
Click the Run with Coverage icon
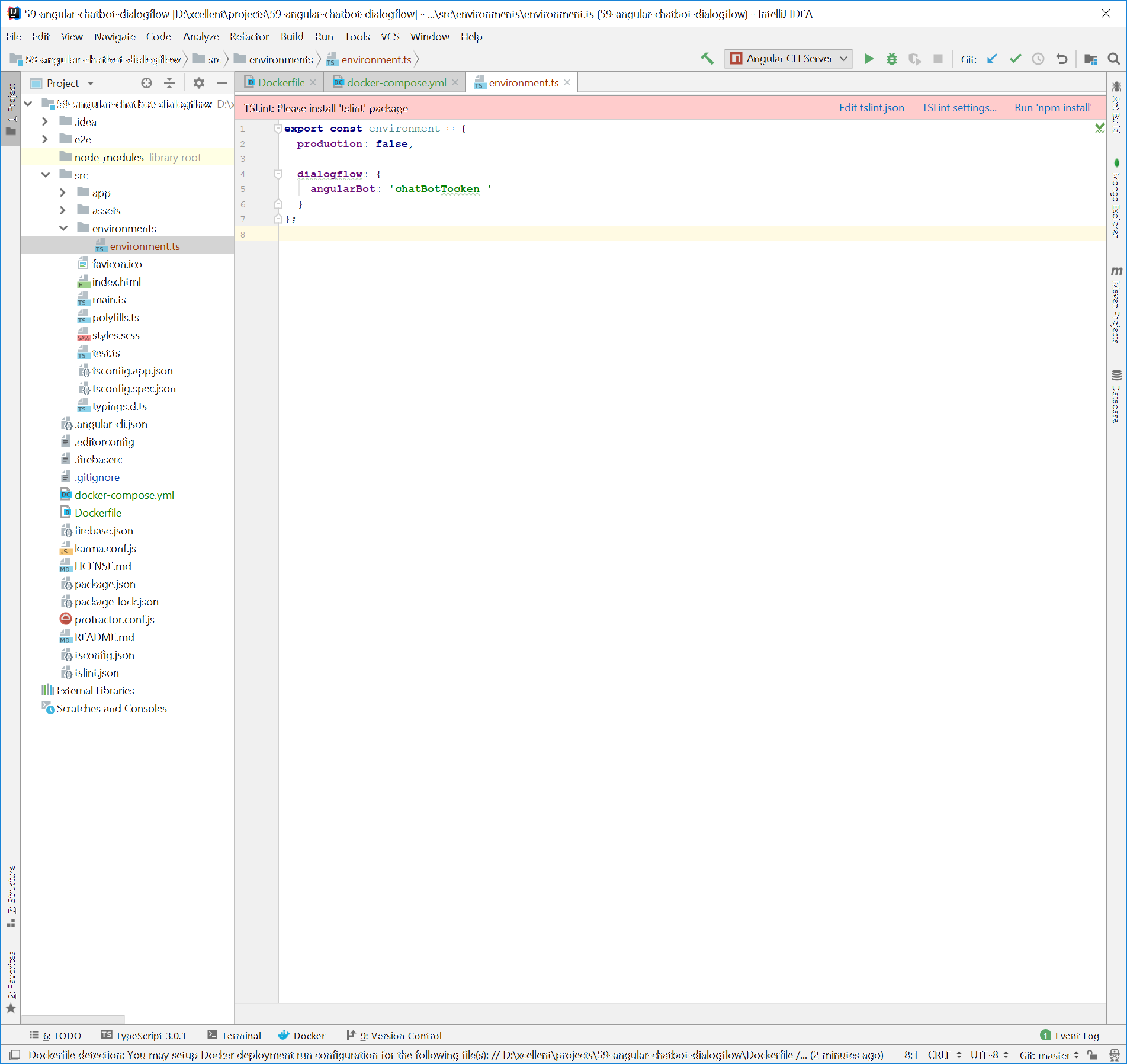click(x=915, y=59)
